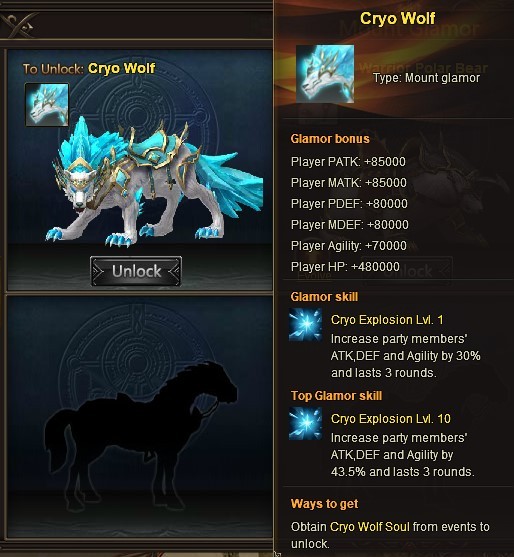
Task: Click the Player HP +480000 bonus line
Action: coord(345,266)
